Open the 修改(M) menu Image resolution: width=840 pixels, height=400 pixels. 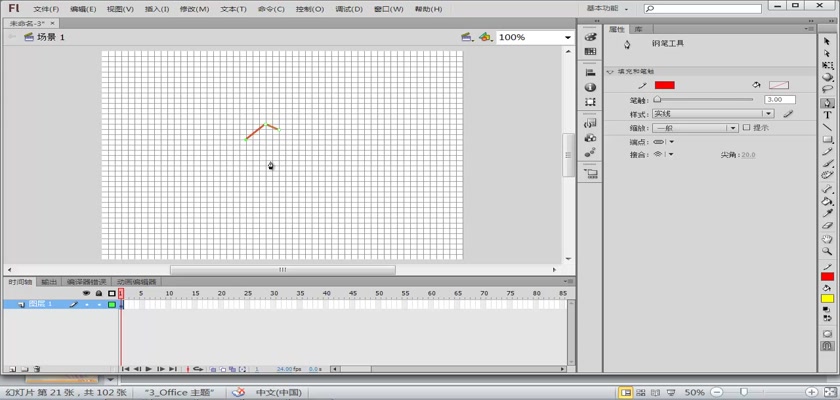[x=194, y=9]
